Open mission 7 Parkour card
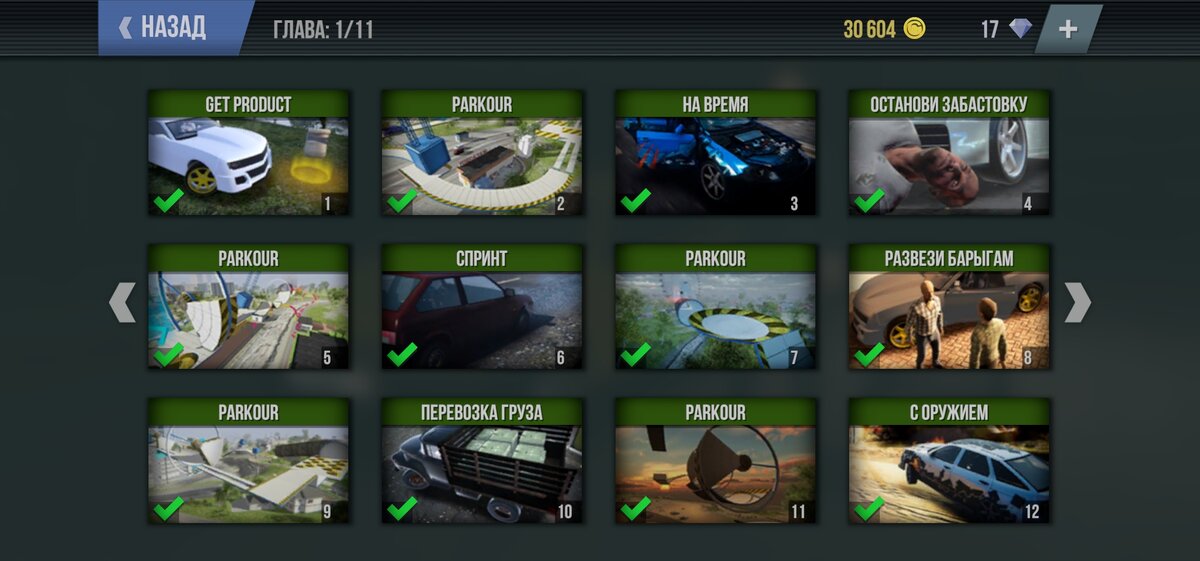Viewport: 1200px width, 561px height. (716, 307)
